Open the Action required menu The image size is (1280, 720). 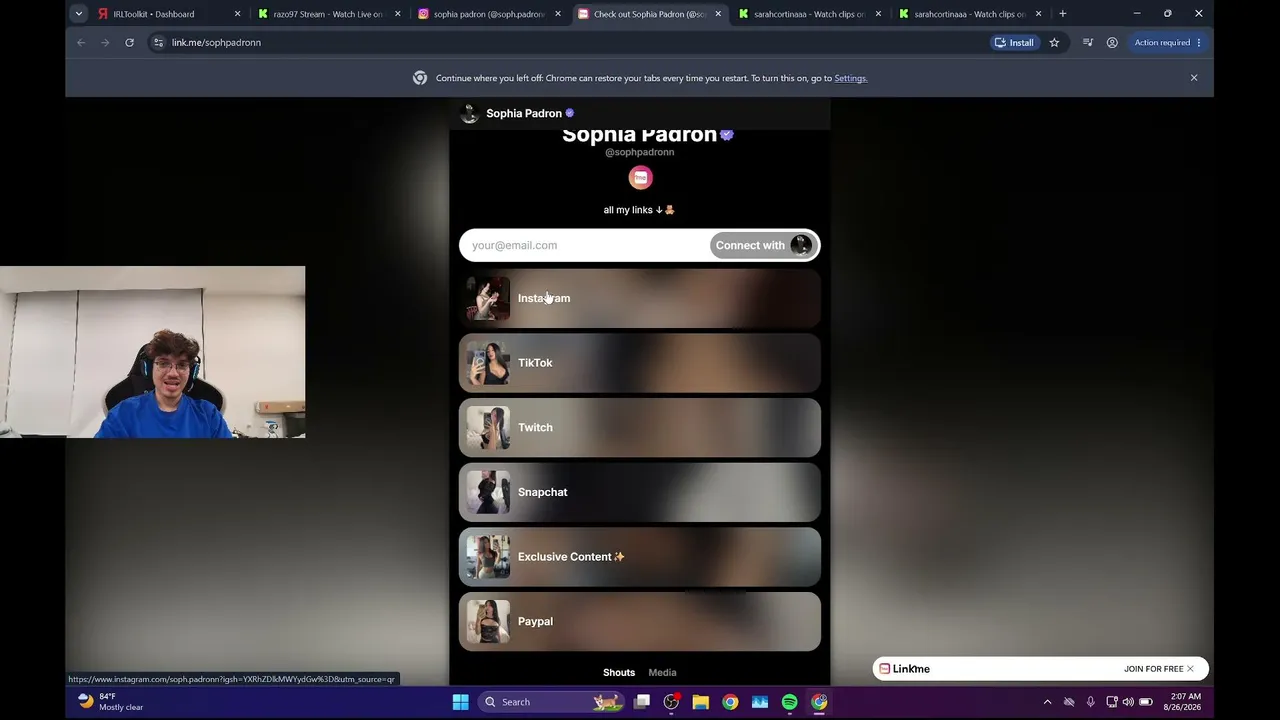pyautogui.click(x=1168, y=43)
